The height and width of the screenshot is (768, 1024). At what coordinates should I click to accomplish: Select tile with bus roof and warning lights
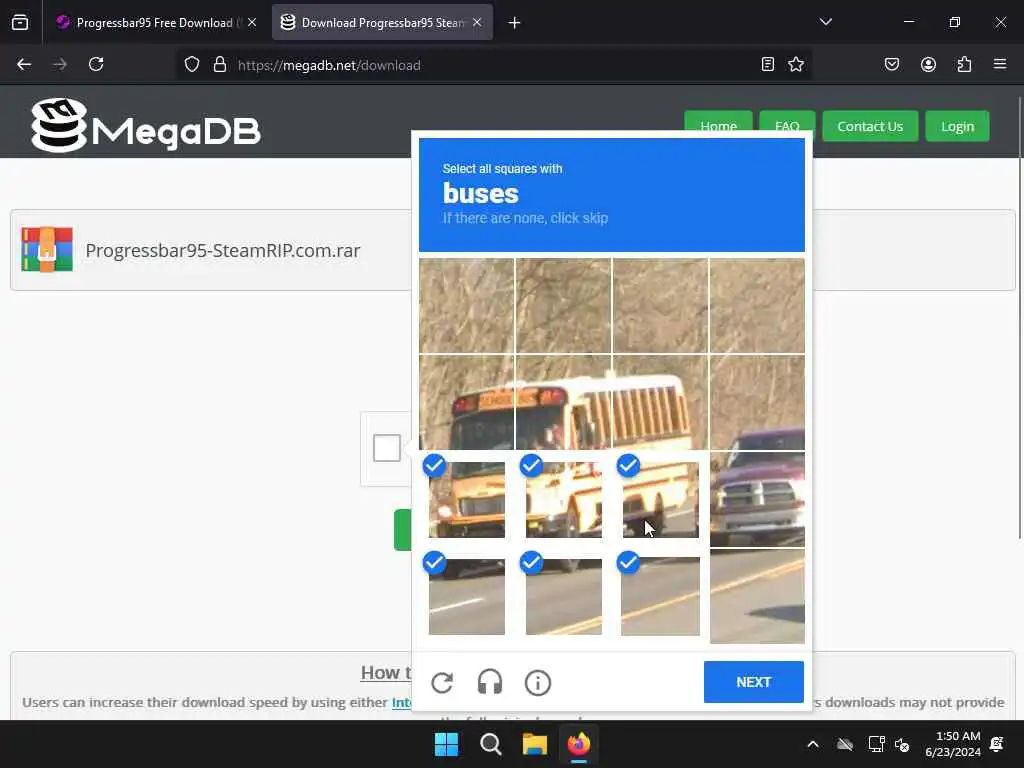(466, 402)
